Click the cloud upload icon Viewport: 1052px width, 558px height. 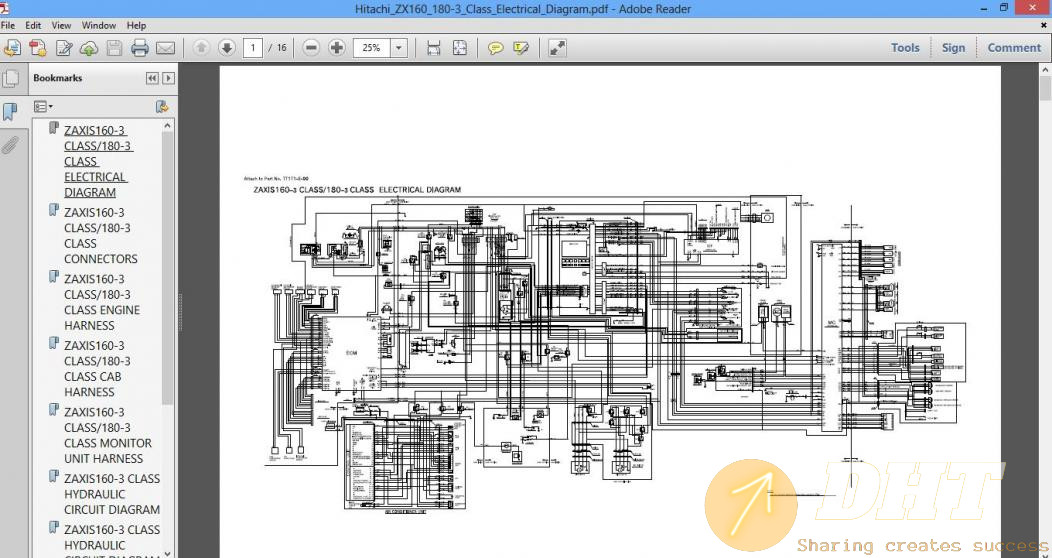89,48
